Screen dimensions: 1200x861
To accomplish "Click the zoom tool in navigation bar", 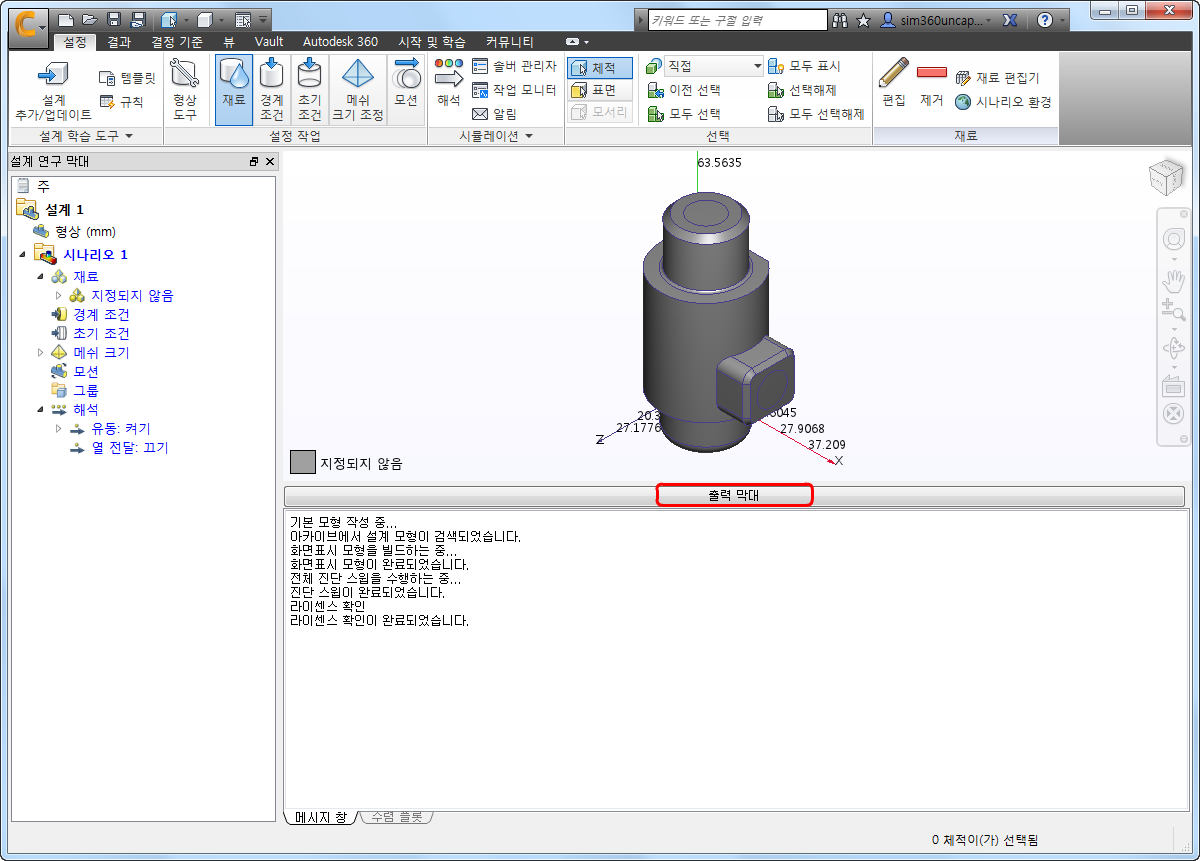I will 1173,310.
